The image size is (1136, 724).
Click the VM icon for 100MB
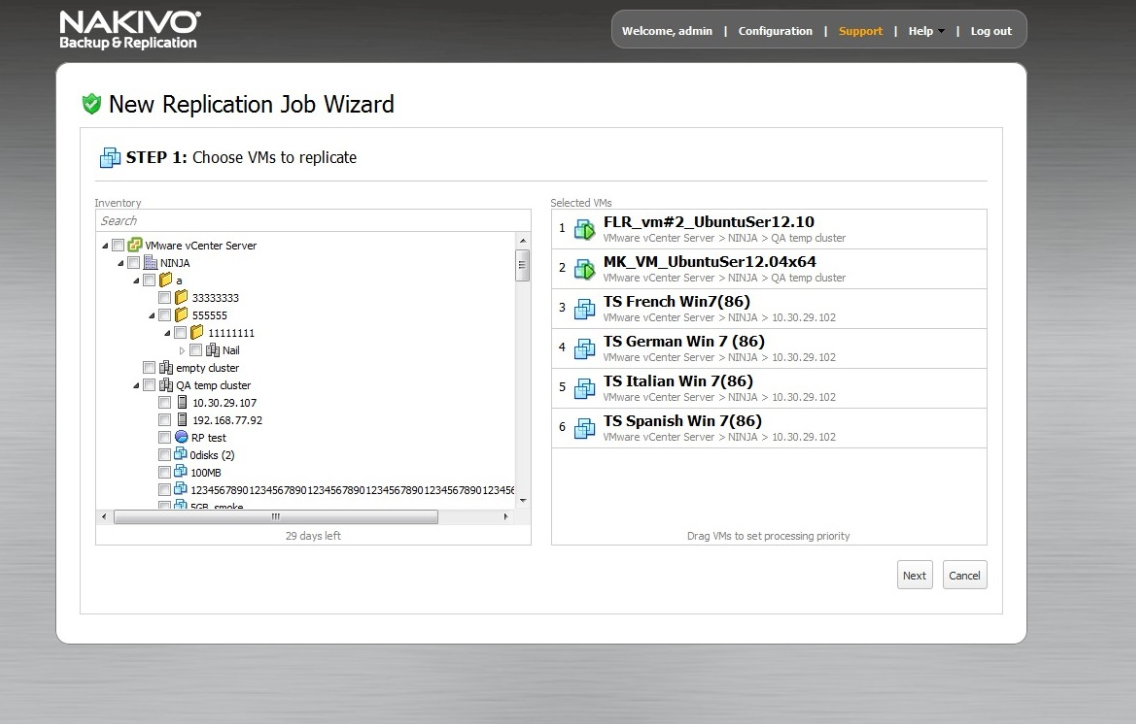(181, 472)
